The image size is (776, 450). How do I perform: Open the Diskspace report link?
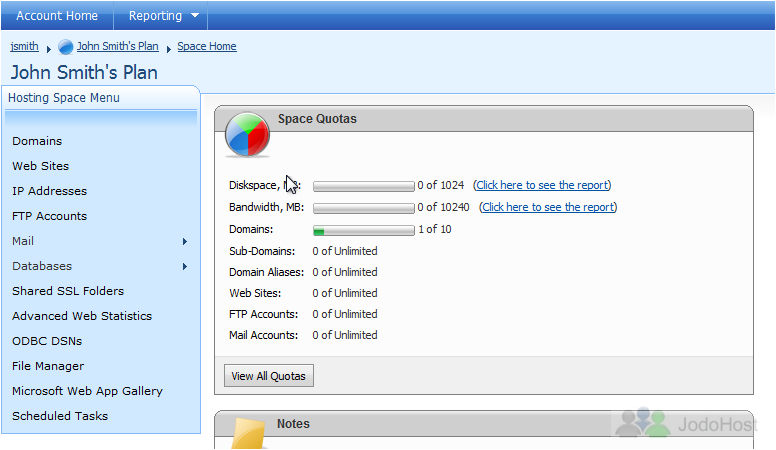pos(542,185)
